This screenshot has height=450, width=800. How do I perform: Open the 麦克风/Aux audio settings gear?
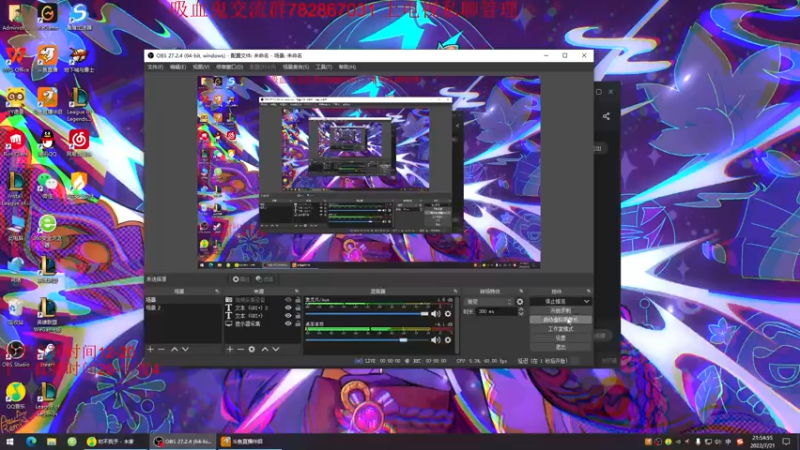tap(448, 314)
